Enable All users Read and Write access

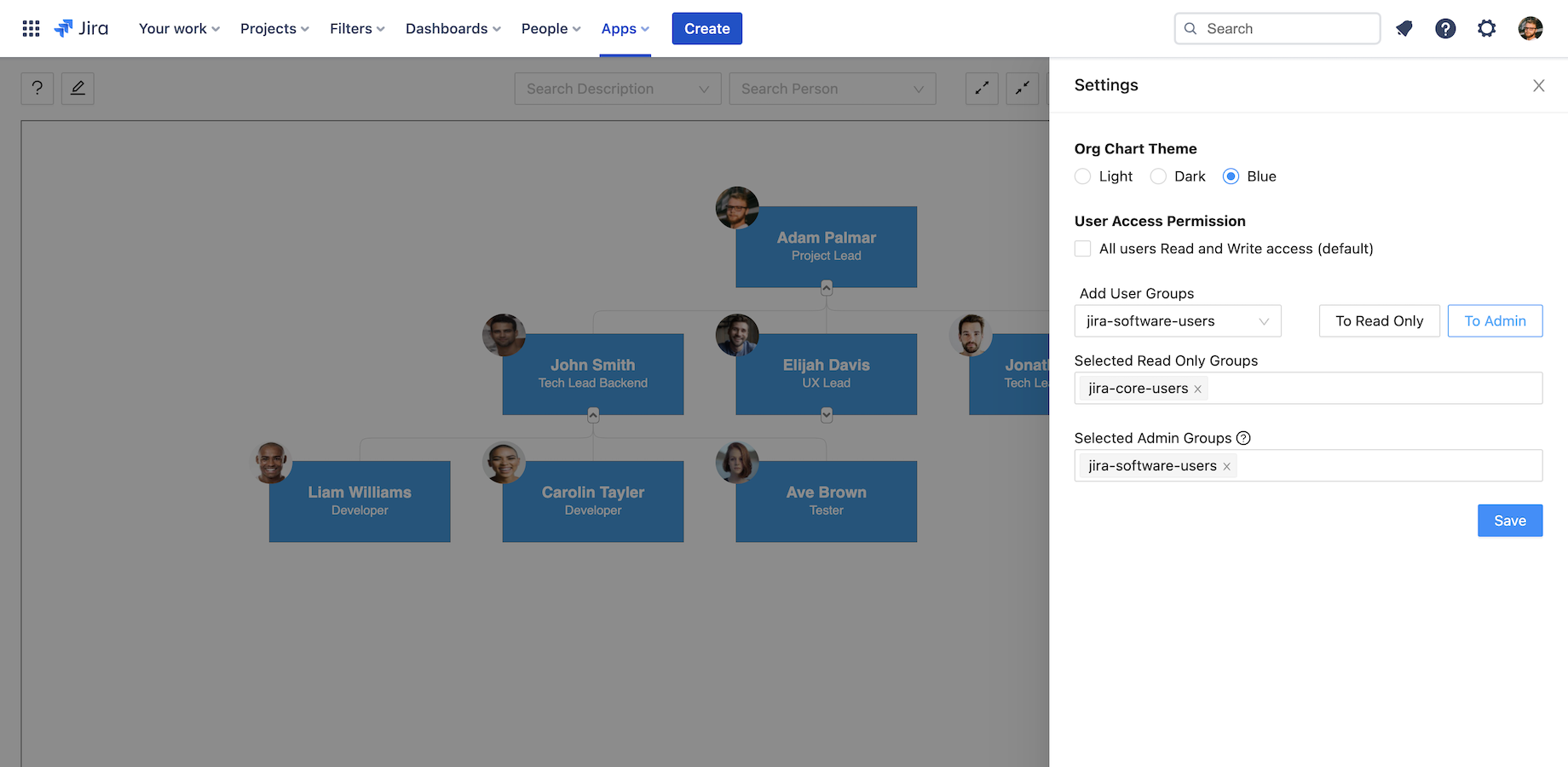click(x=1082, y=248)
